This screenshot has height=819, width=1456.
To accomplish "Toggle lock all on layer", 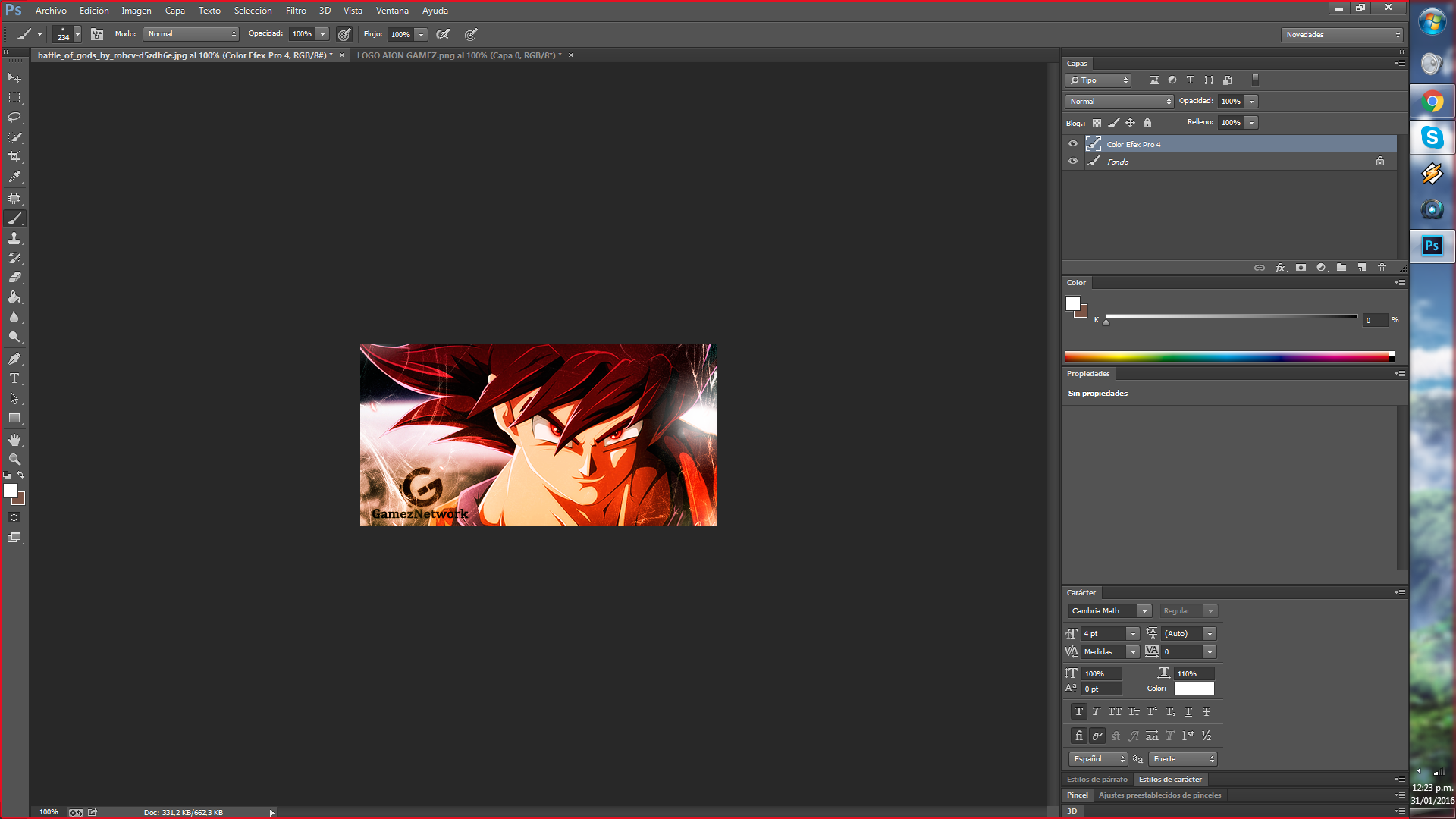I will tap(1147, 123).
